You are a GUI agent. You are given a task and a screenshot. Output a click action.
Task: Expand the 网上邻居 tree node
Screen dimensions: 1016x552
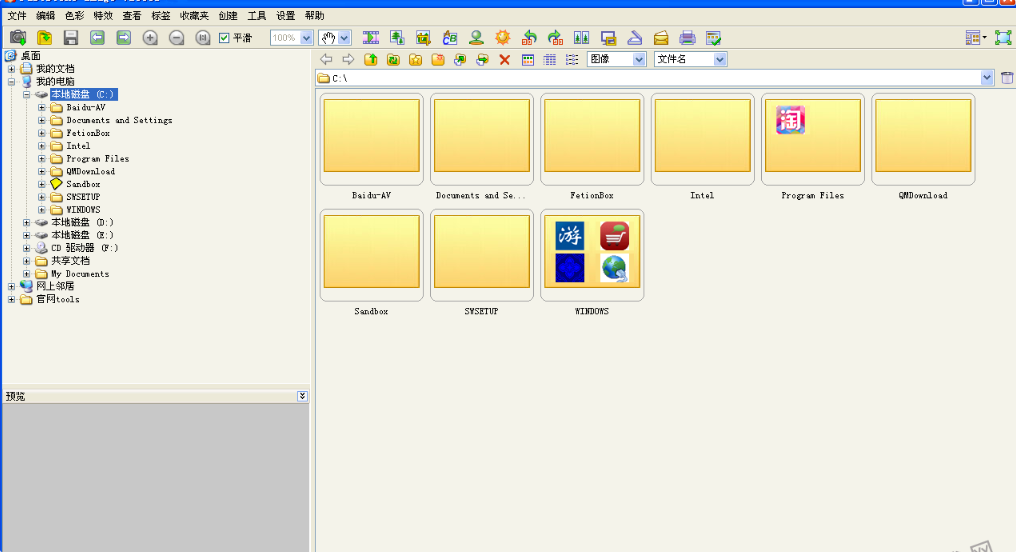[x=11, y=286]
